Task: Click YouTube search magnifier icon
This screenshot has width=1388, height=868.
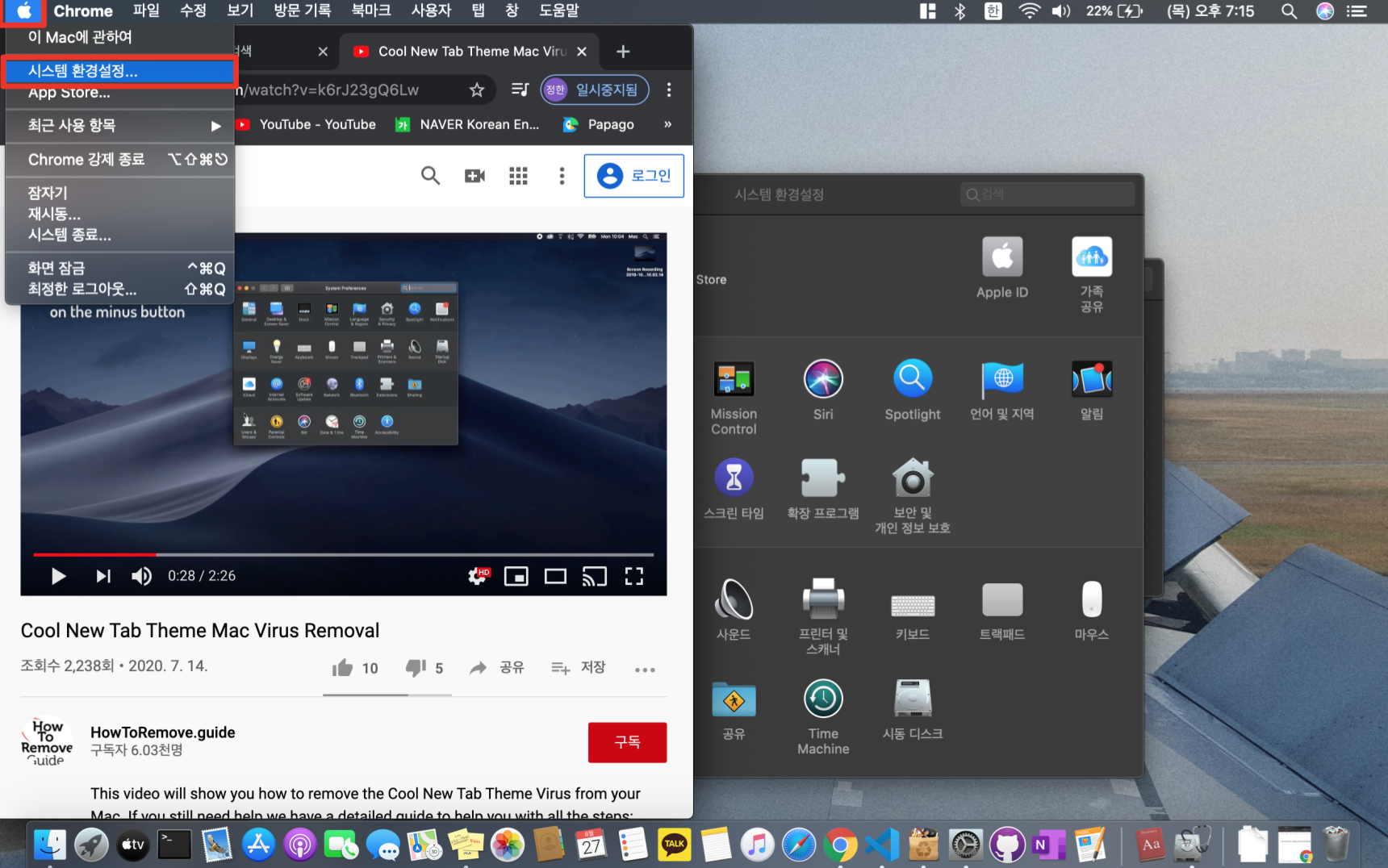Action: [x=430, y=175]
